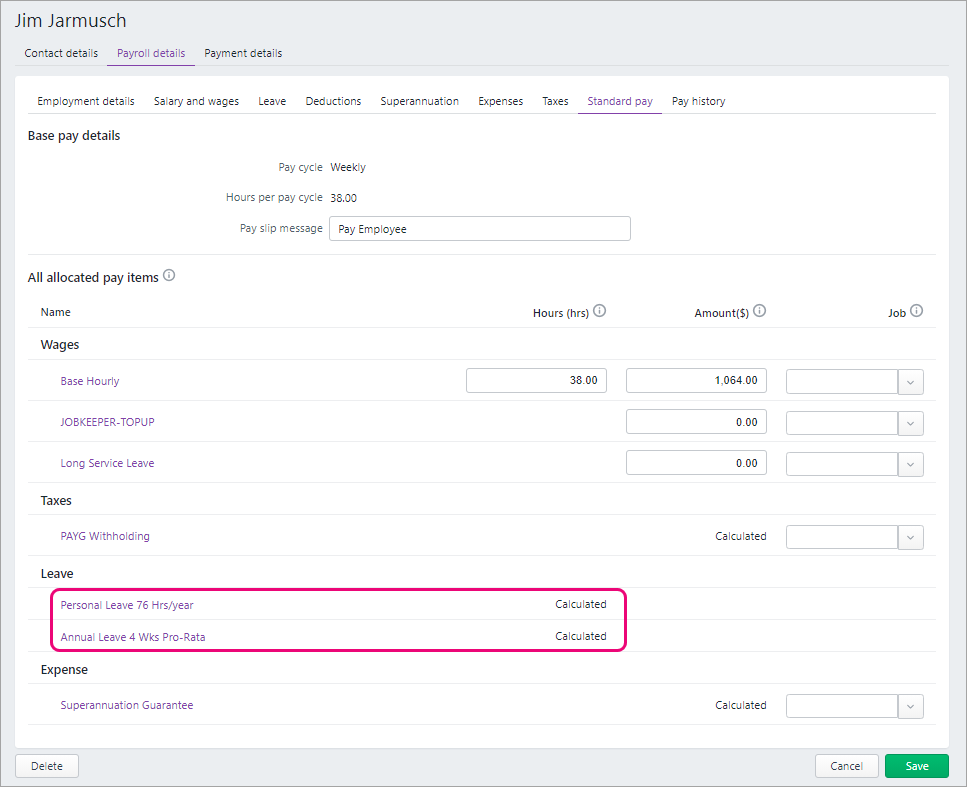Click the Job column info icon
Screen dimensions: 967x787
916,311
